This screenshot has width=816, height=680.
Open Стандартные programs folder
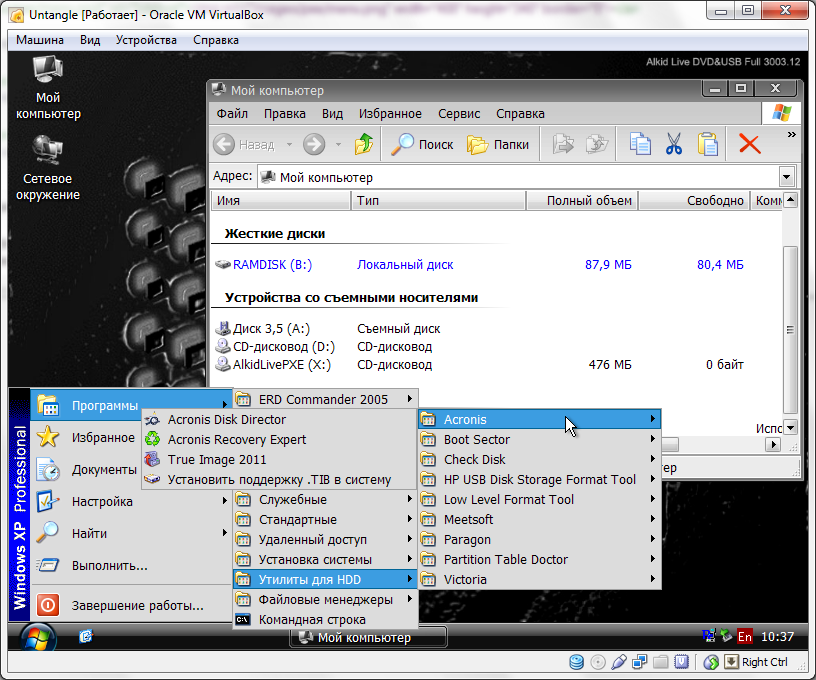coord(325,519)
